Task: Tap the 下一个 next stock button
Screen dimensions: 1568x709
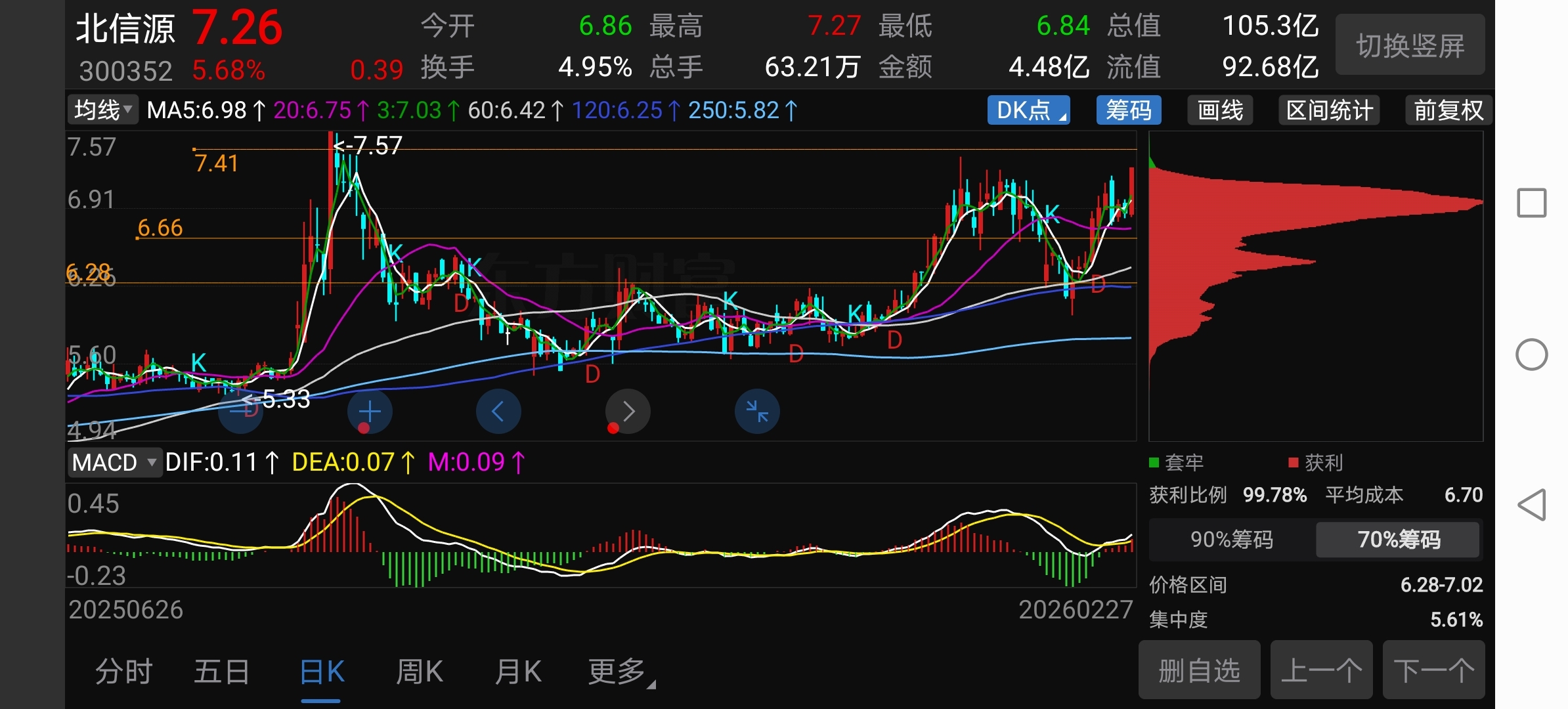Action: coord(1433,670)
